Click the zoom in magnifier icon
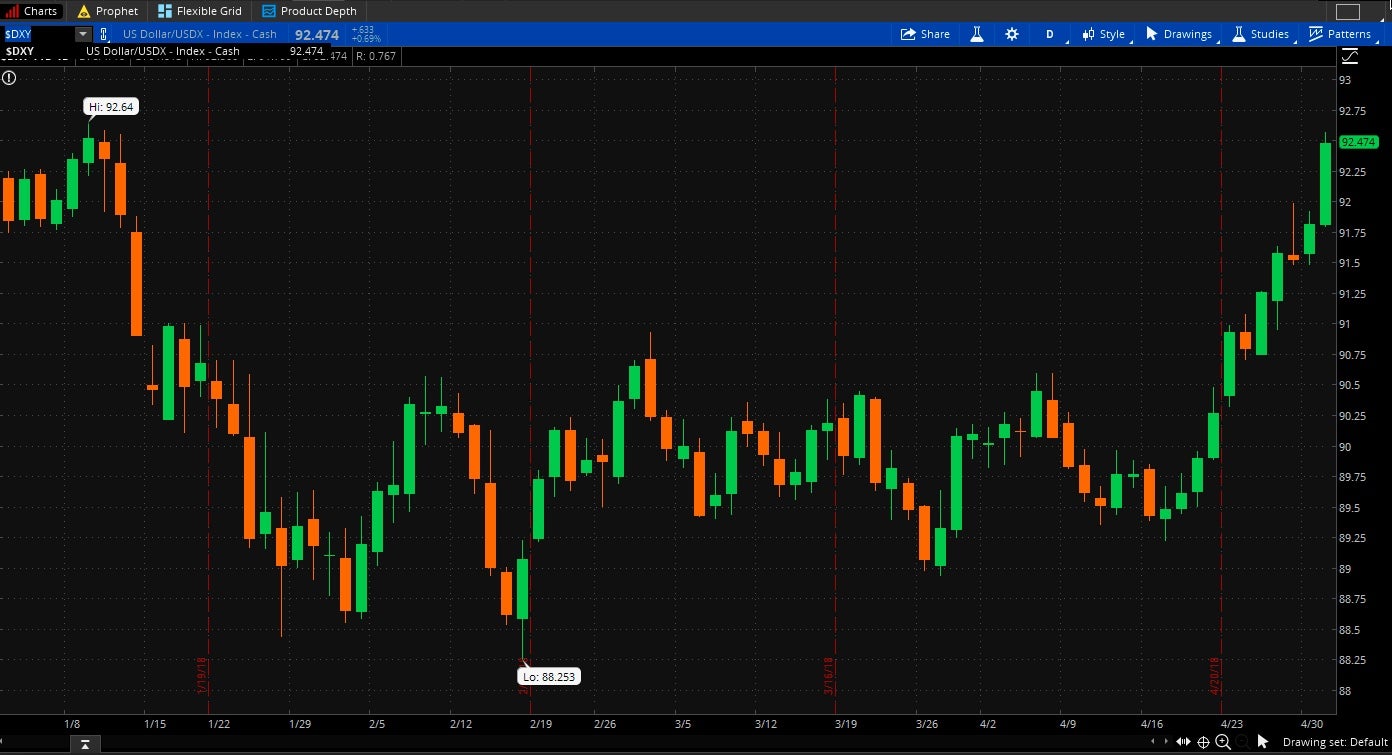Viewport: 1392px width, 755px height. point(1223,742)
